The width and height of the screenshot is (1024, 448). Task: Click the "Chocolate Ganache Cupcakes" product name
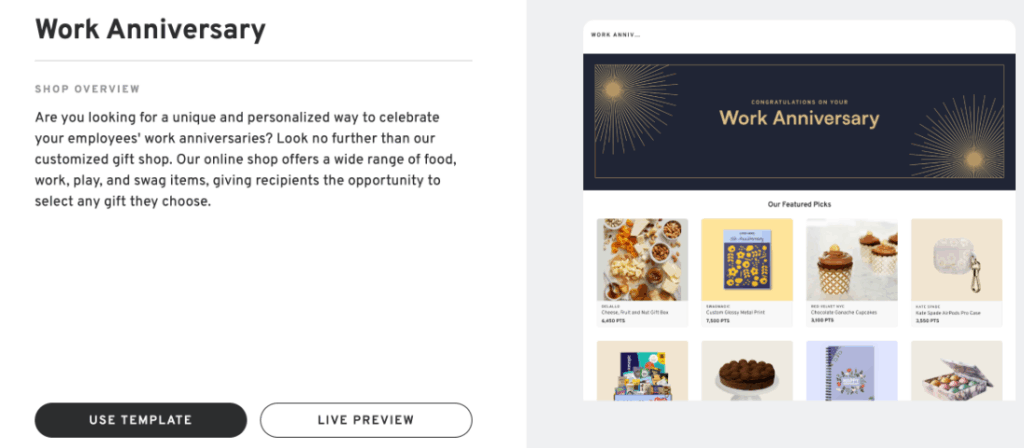pos(844,312)
